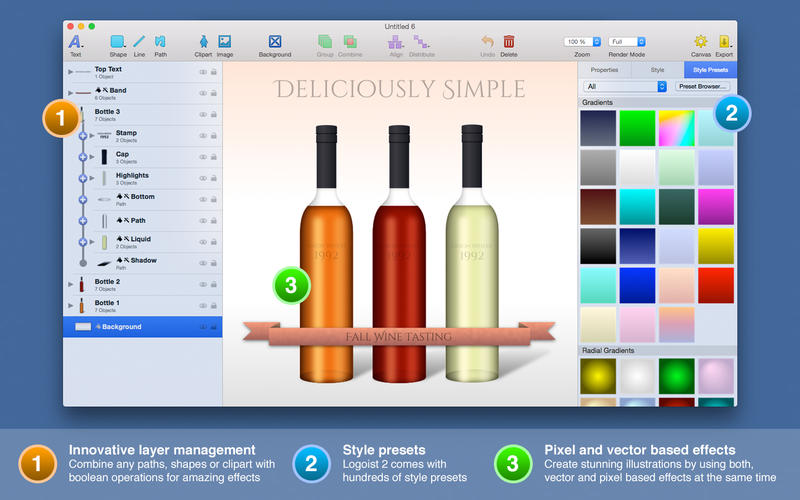Switch to the Style tab
The image size is (800, 500).
point(657,70)
